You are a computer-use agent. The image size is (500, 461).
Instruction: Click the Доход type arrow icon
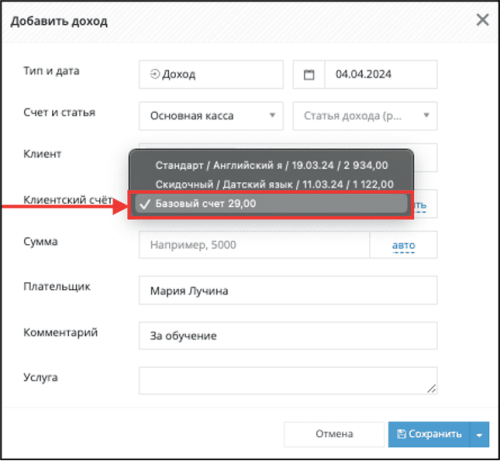[x=155, y=74]
